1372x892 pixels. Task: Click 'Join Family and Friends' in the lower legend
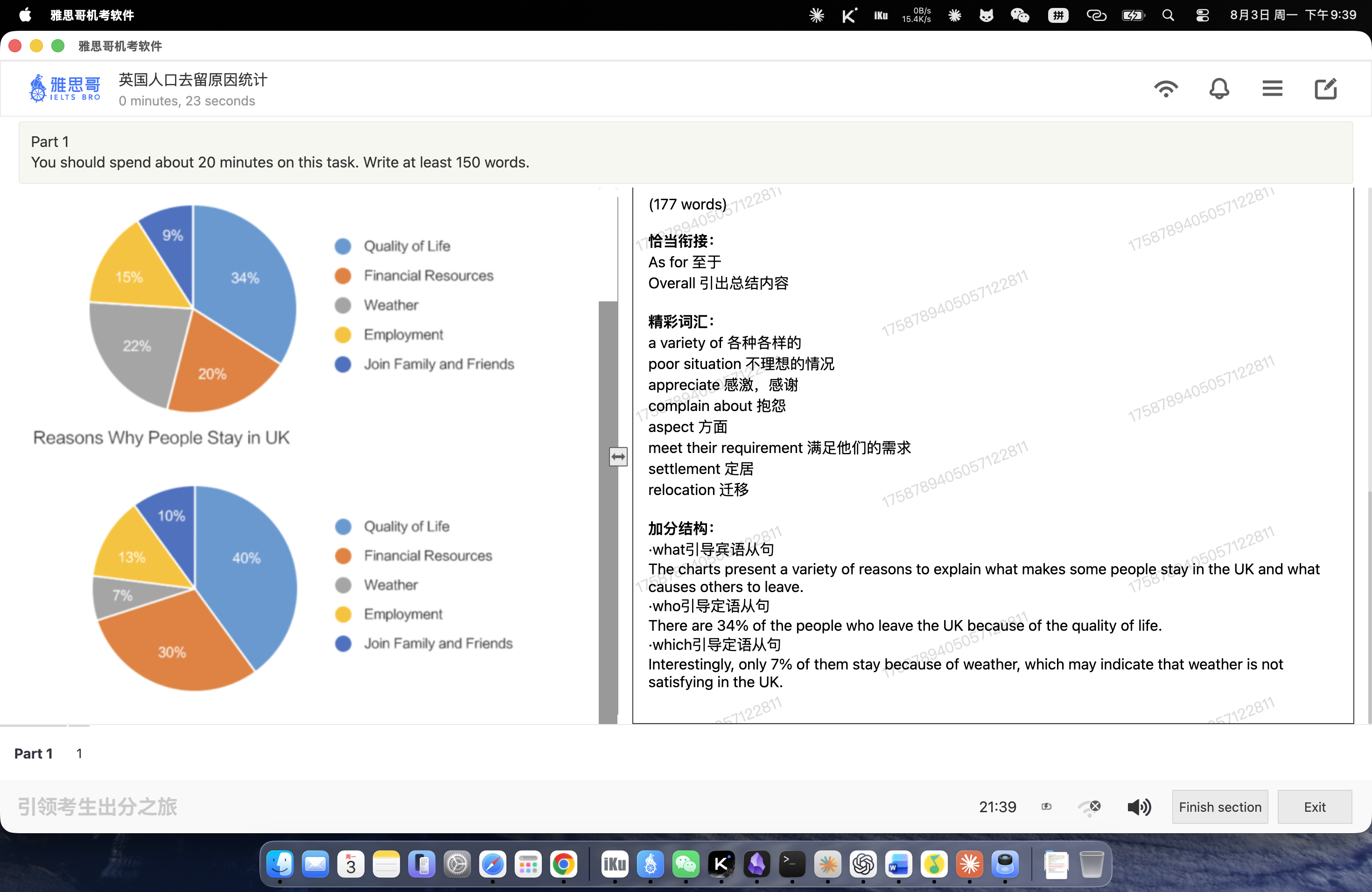click(x=438, y=643)
